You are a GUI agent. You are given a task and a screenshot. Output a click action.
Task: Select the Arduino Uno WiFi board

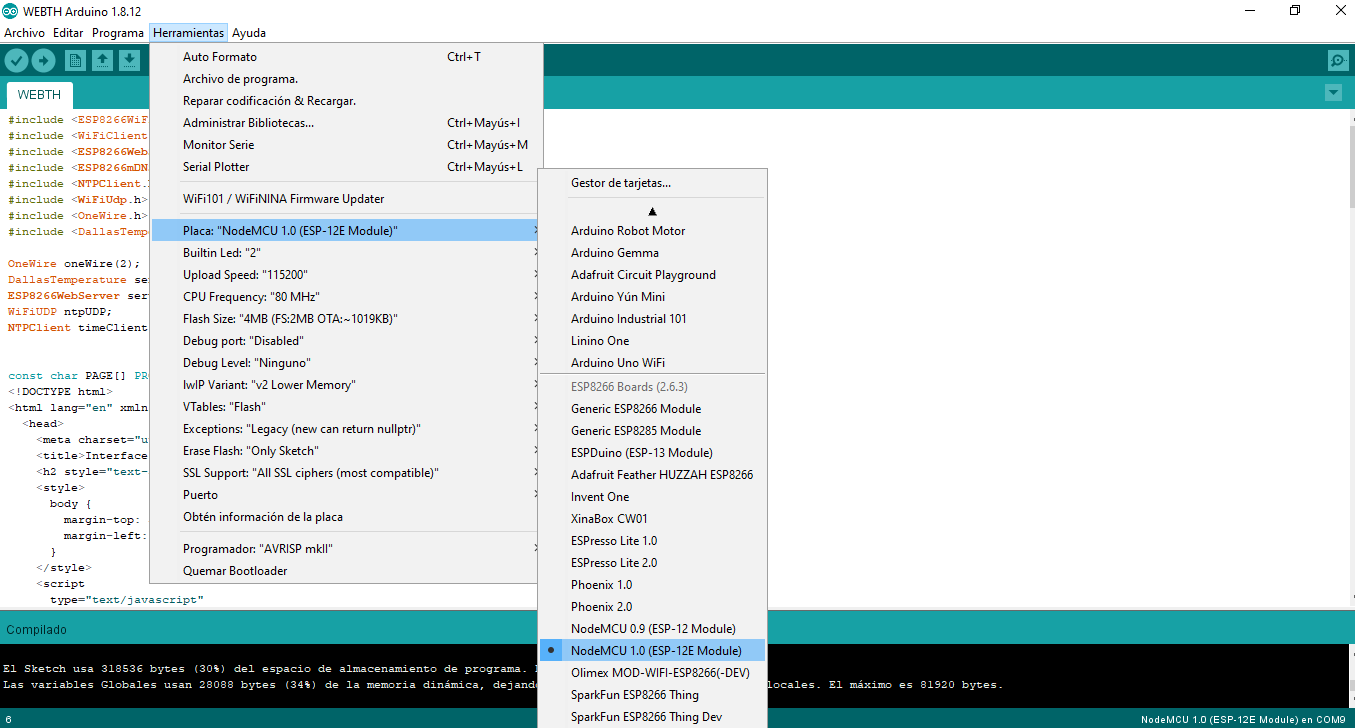[x=652, y=363]
